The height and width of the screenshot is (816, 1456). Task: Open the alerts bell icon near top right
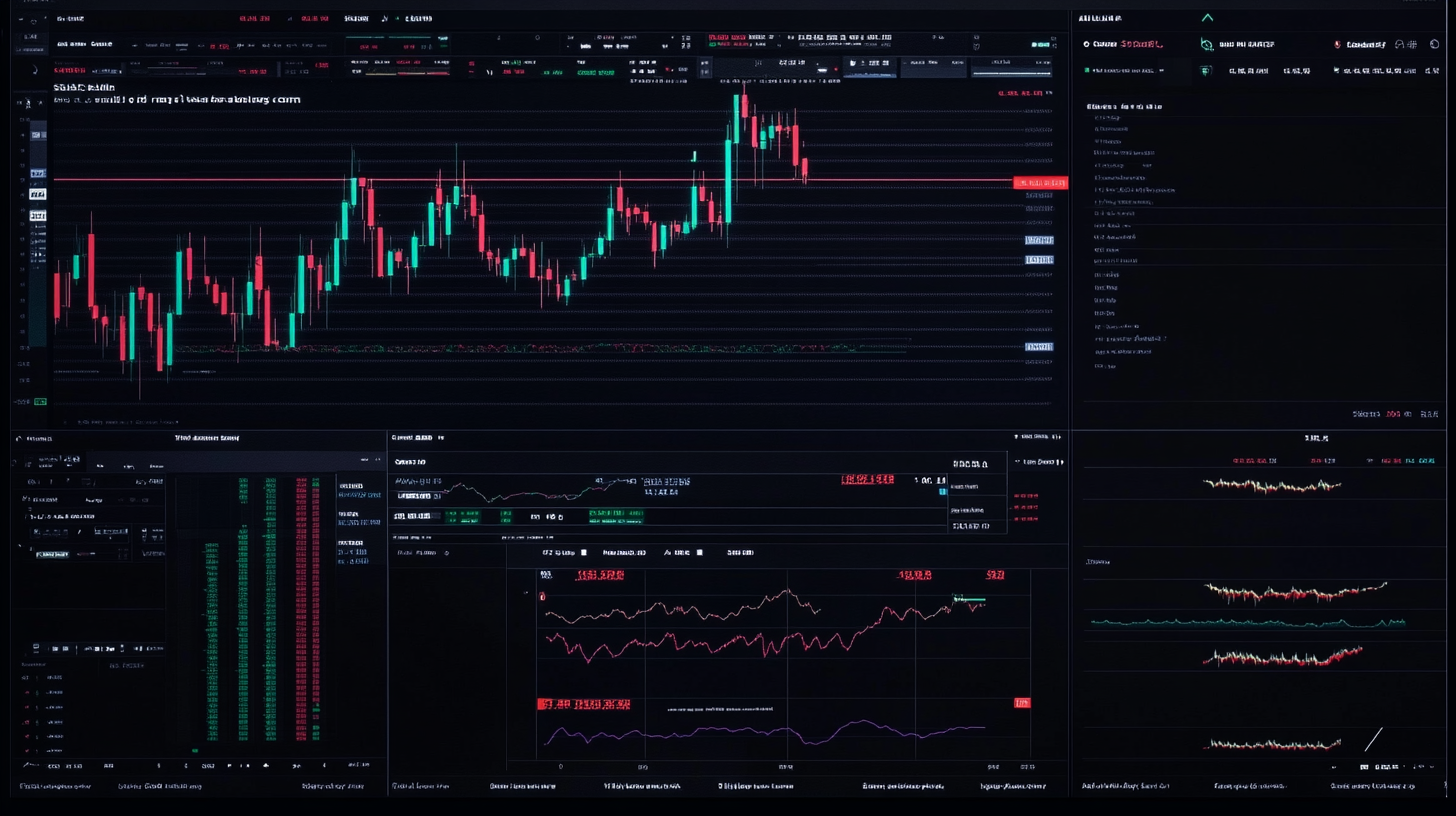[1337, 44]
